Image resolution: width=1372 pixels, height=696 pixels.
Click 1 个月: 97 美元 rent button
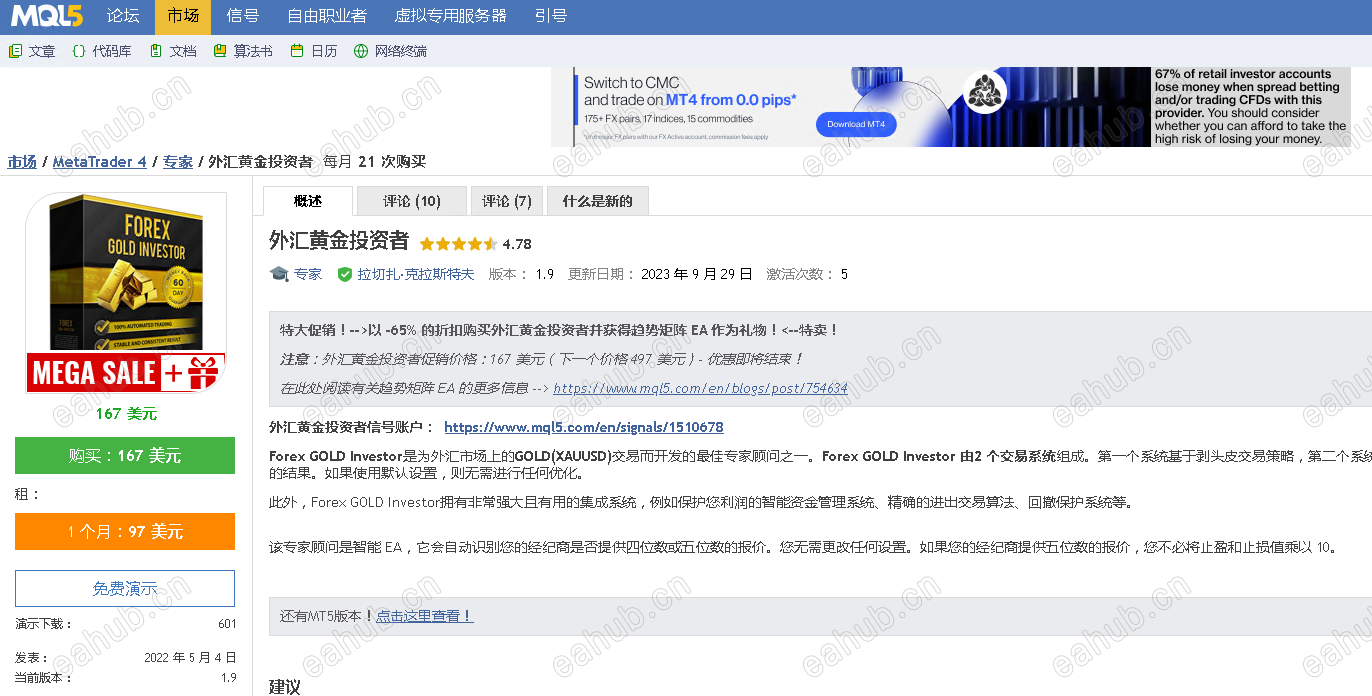coord(125,532)
